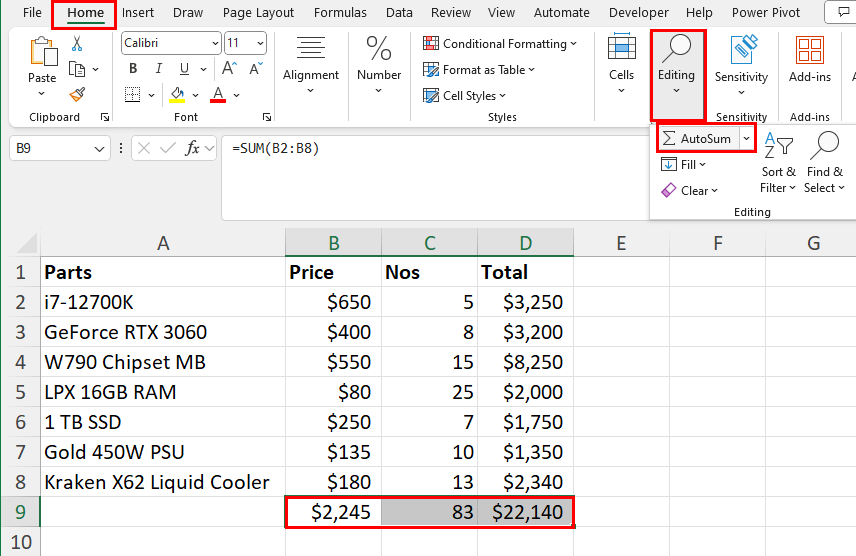
Task: Click the AutoSum sigma button
Action: pyautogui.click(x=698, y=139)
